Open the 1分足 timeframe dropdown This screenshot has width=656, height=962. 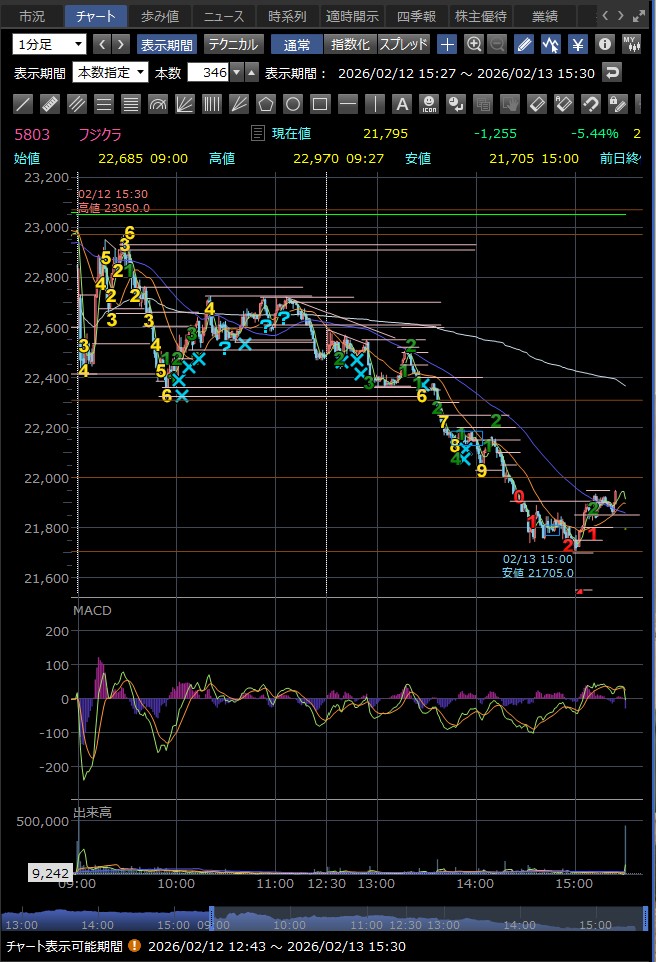tap(49, 44)
